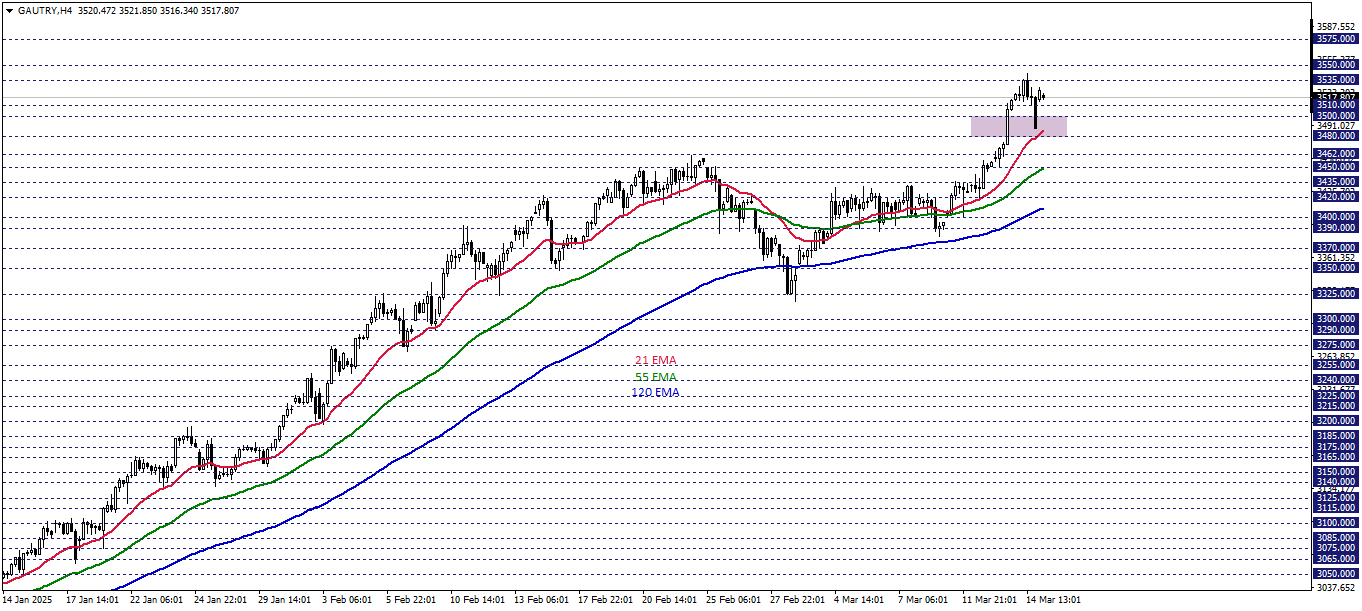Click the 3361.352 axis price value
This screenshot has height=611, width=1362.
1336,257
